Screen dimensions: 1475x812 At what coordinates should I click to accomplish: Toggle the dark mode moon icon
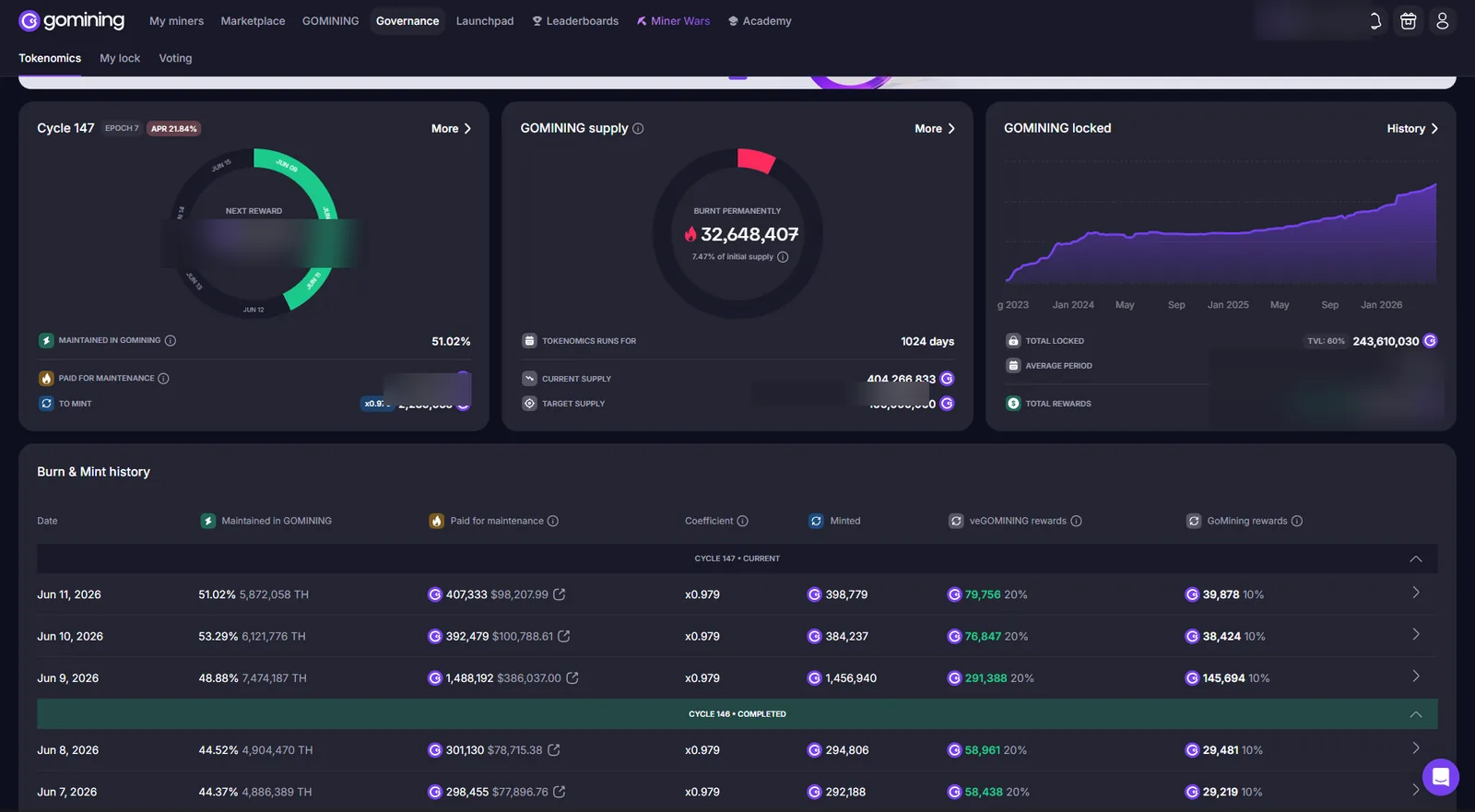pyautogui.click(x=1375, y=21)
